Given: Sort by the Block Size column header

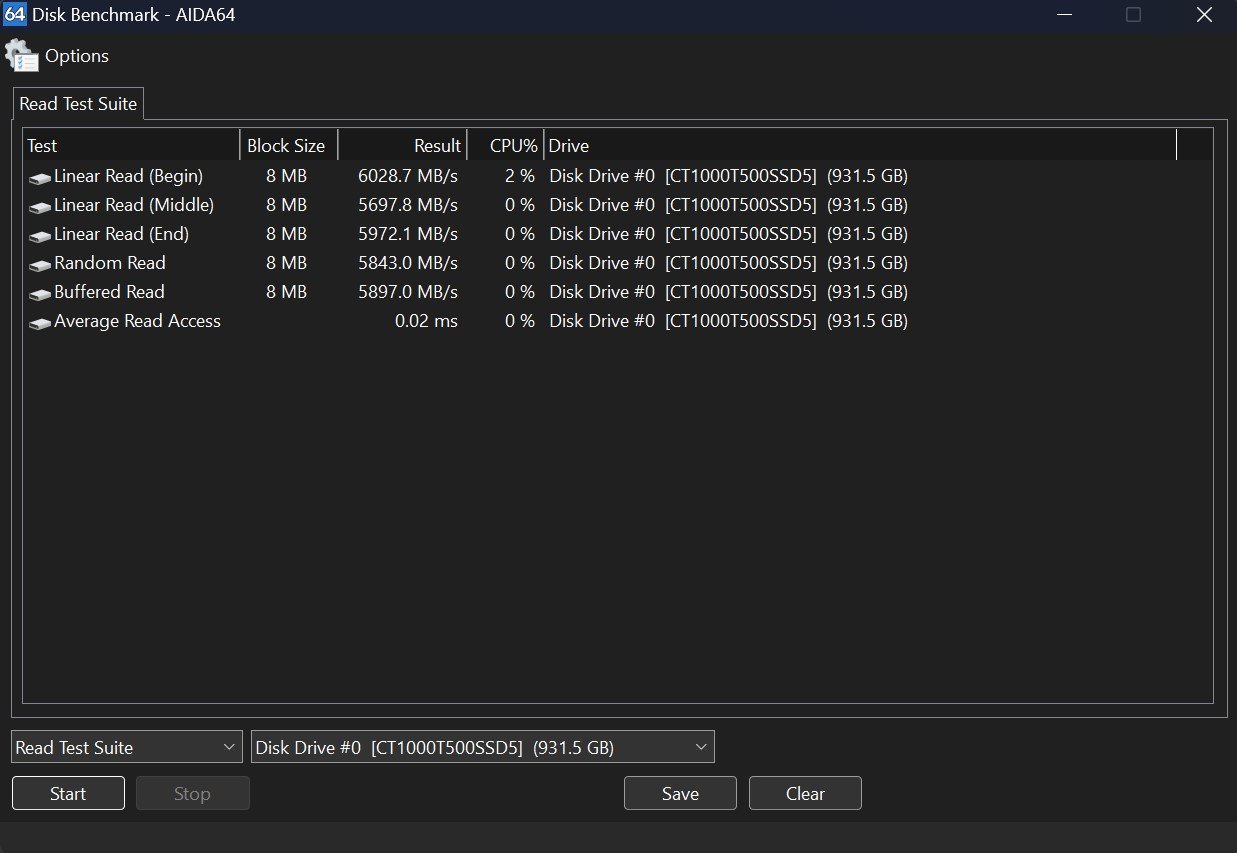Looking at the screenshot, I should coord(289,145).
